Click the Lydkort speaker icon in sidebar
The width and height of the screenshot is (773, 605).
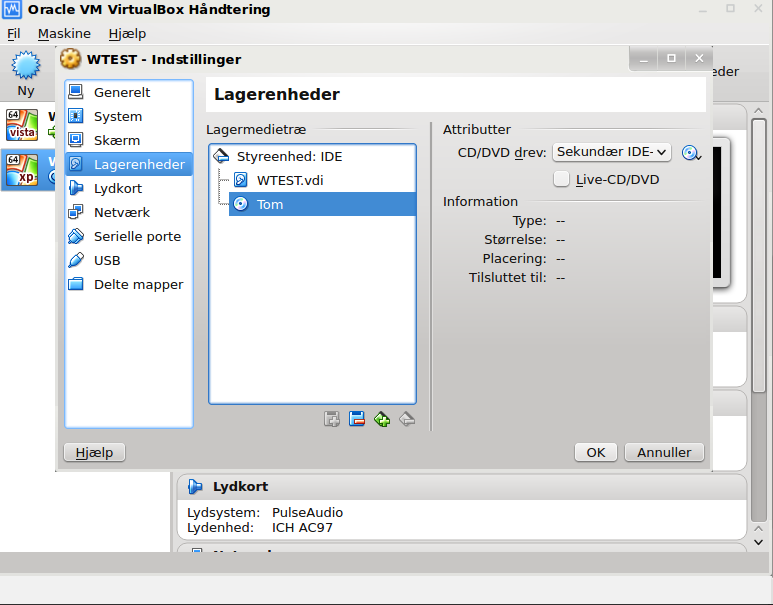pos(76,188)
